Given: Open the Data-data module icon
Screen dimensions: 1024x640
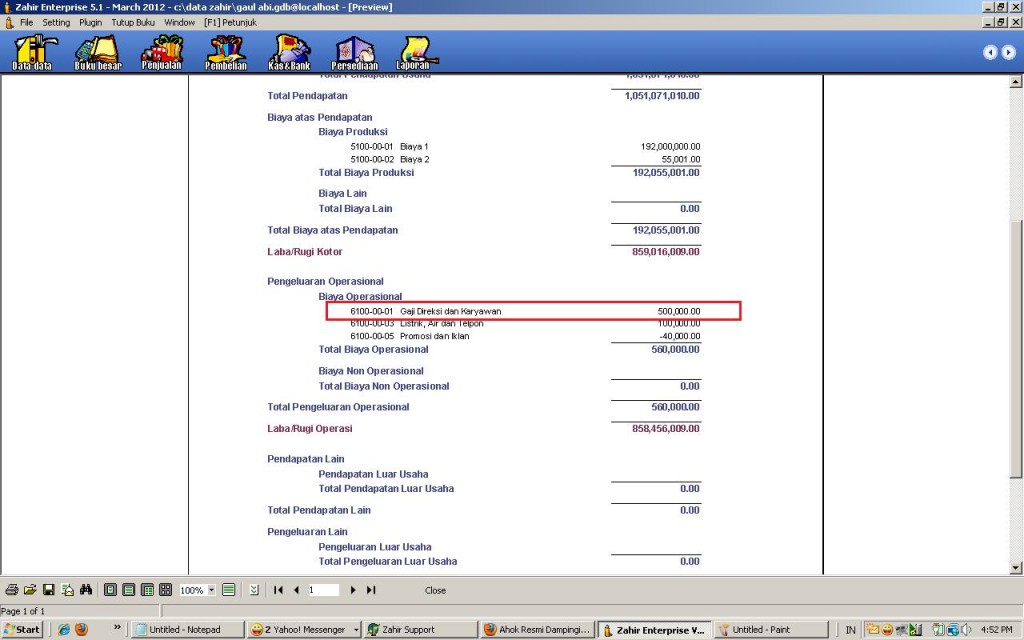Looking at the screenshot, I should [x=33, y=52].
